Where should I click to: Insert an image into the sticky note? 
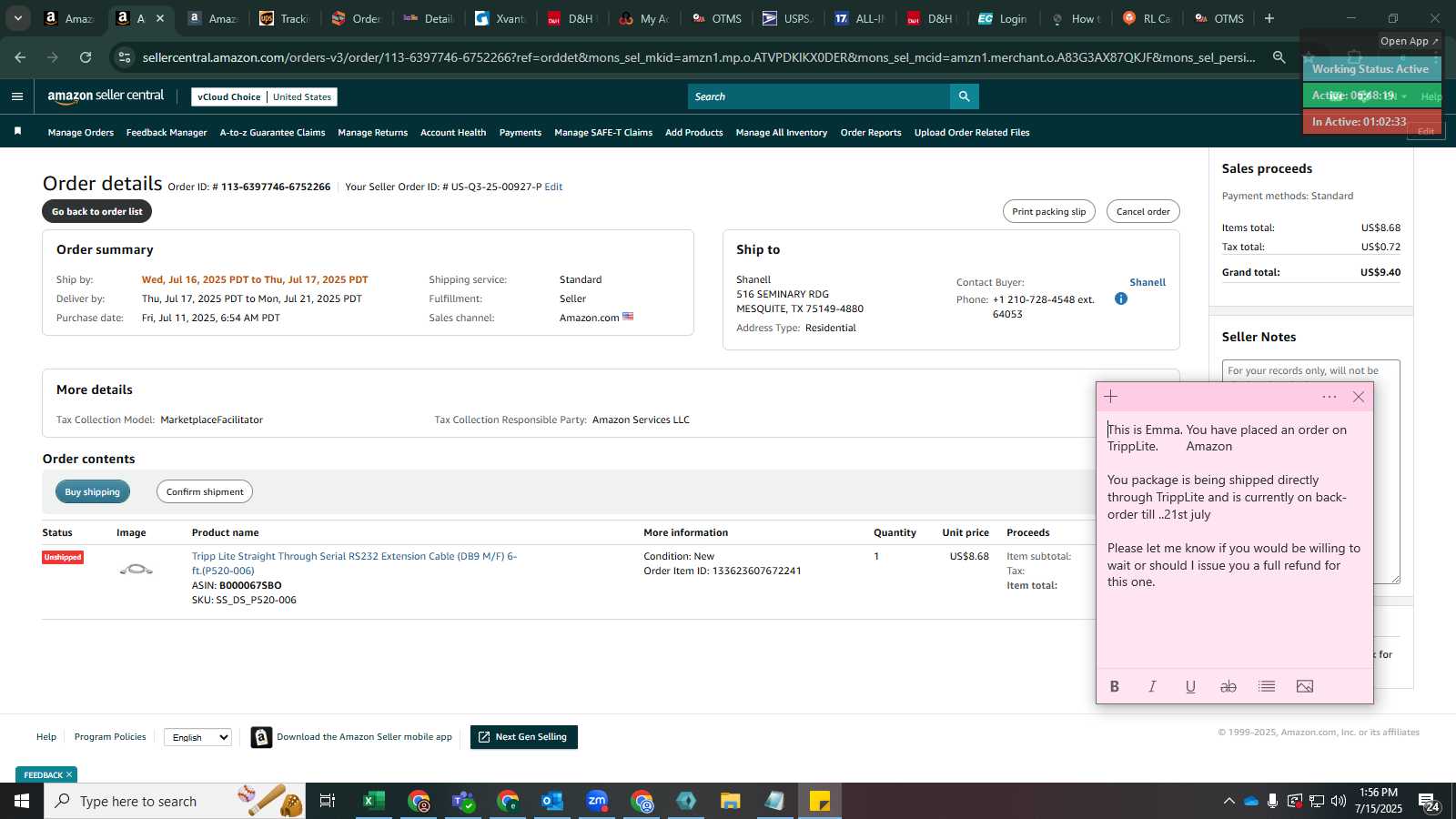pos(1305,687)
